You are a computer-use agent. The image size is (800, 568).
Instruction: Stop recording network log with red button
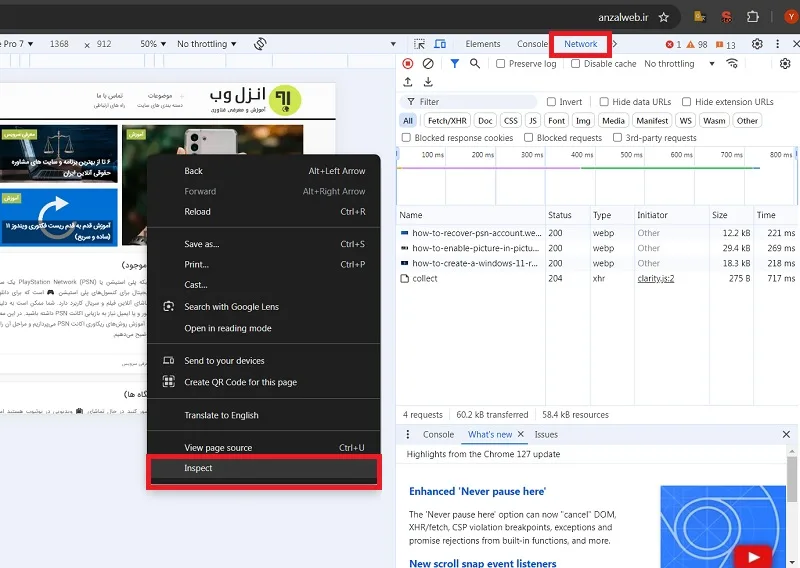tap(407, 63)
